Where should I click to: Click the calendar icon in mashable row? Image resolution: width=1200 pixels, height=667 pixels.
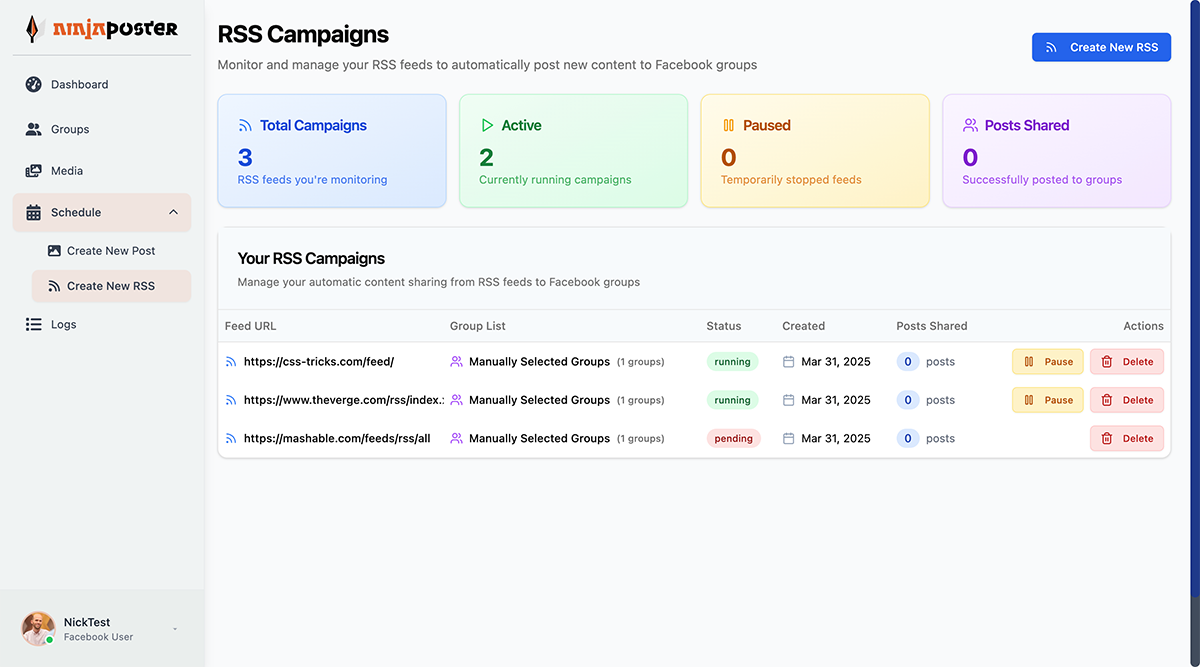pos(788,438)
